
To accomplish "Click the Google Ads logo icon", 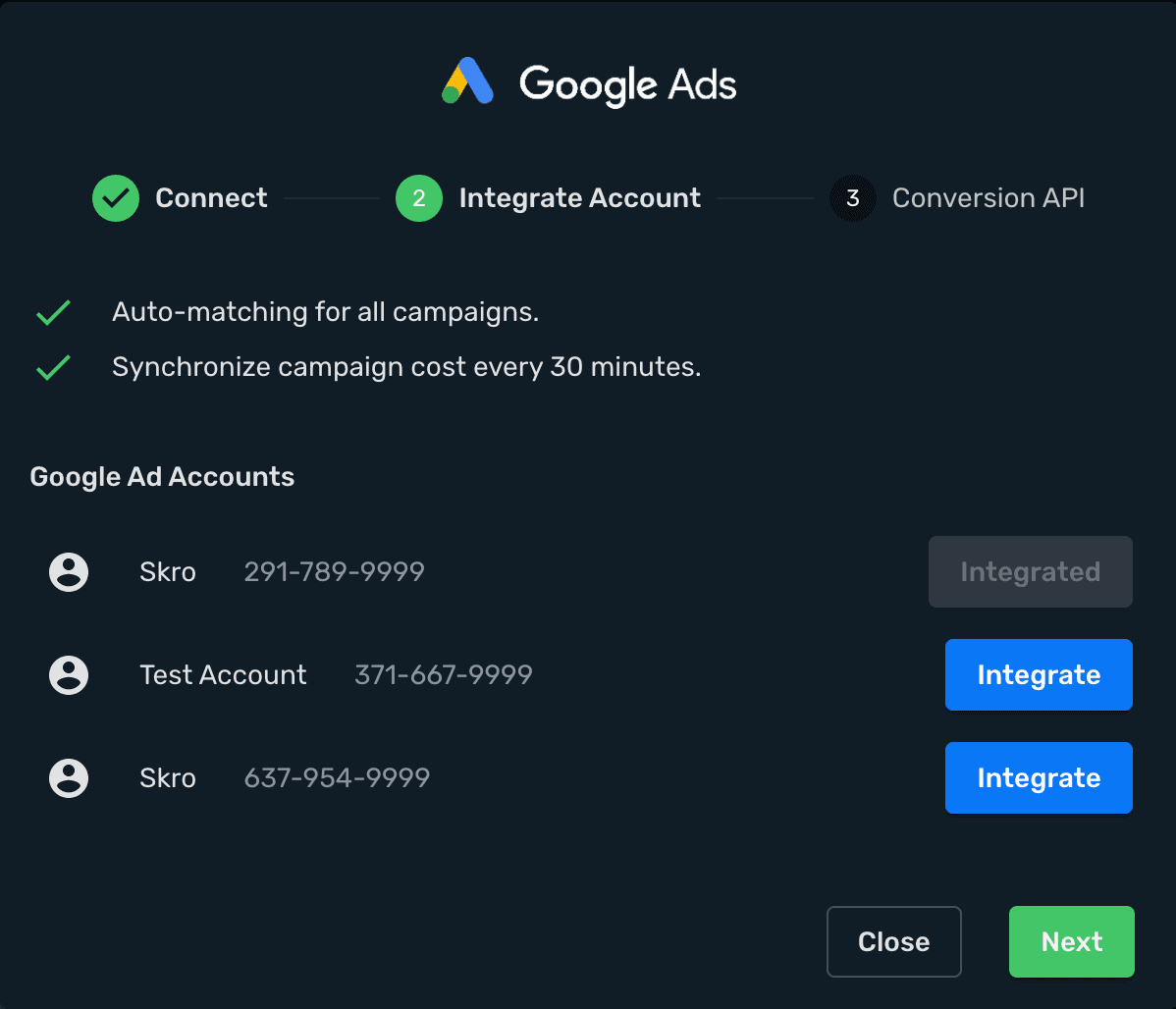I will [x=467, y=80].
